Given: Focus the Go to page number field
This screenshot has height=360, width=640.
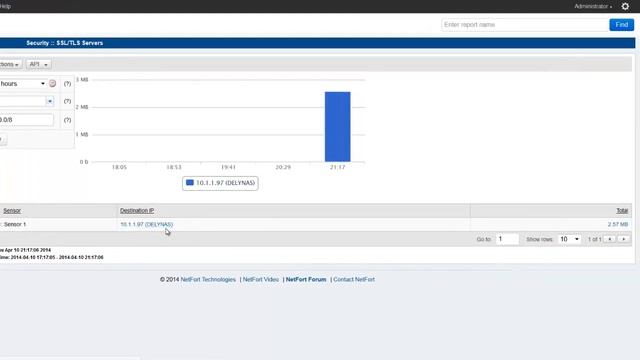Looking at the screenshot, I should pos(507,239).
